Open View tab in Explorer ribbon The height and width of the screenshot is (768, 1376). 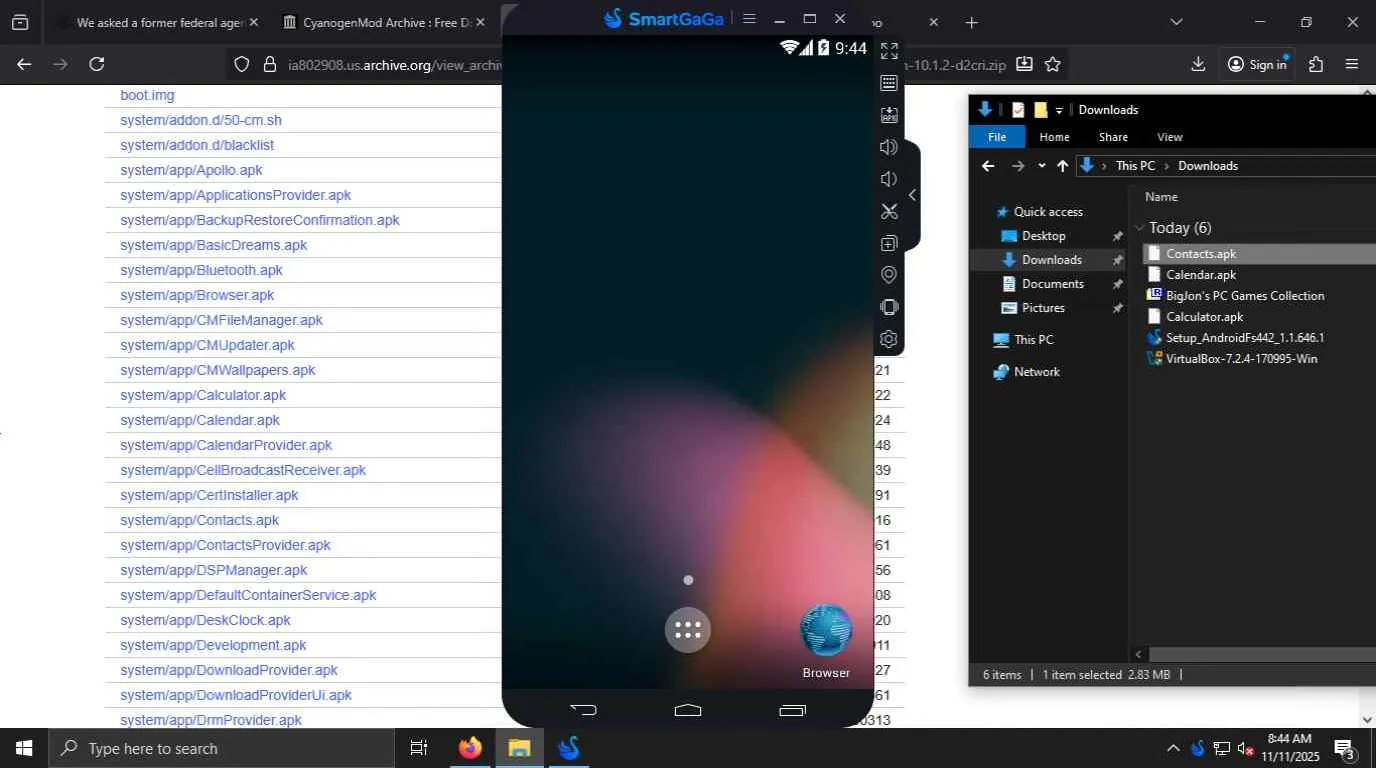[x=1169, y=137]
